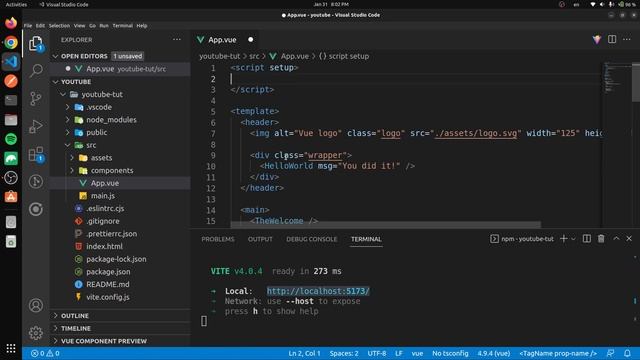Viewport: 640px width, 360px height.
Task: Click Spaces: 2 indentation setting
Action: click(x=344, y=353)
